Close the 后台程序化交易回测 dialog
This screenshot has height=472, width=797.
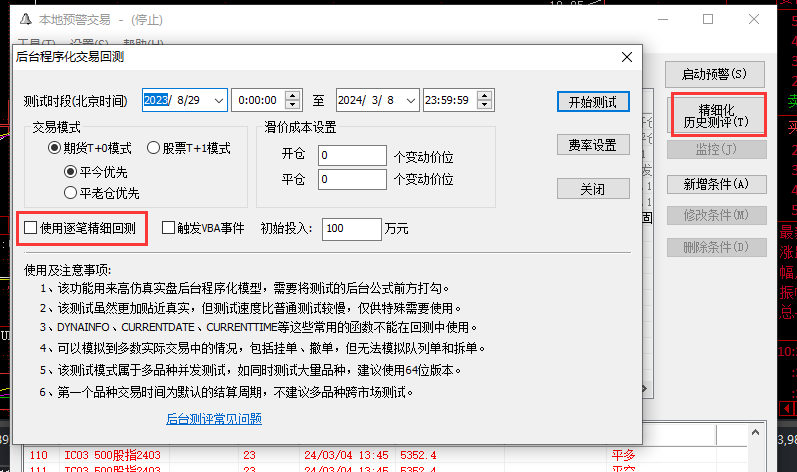627,57
